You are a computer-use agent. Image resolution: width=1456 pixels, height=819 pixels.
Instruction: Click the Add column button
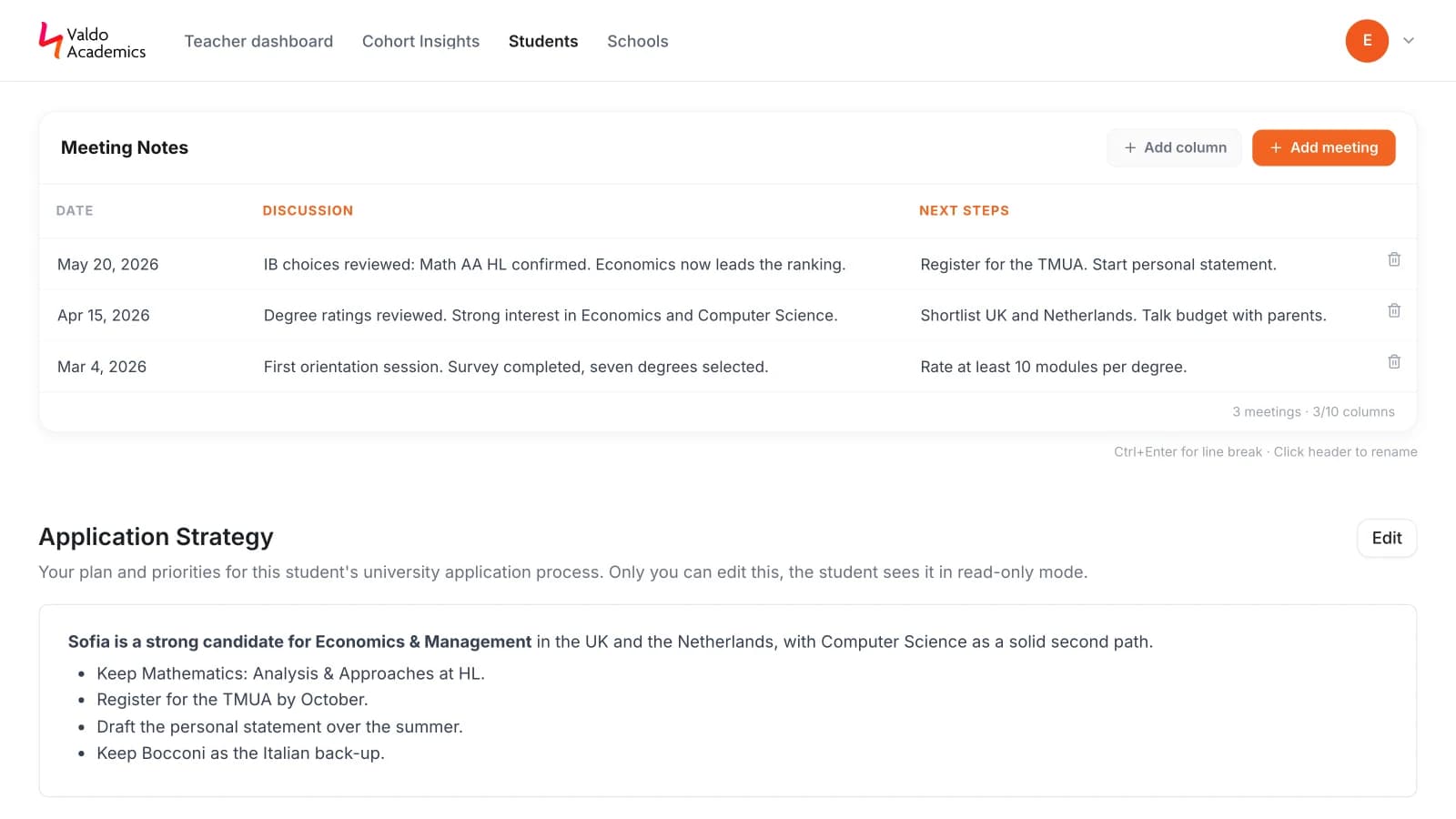point(1174,147)
